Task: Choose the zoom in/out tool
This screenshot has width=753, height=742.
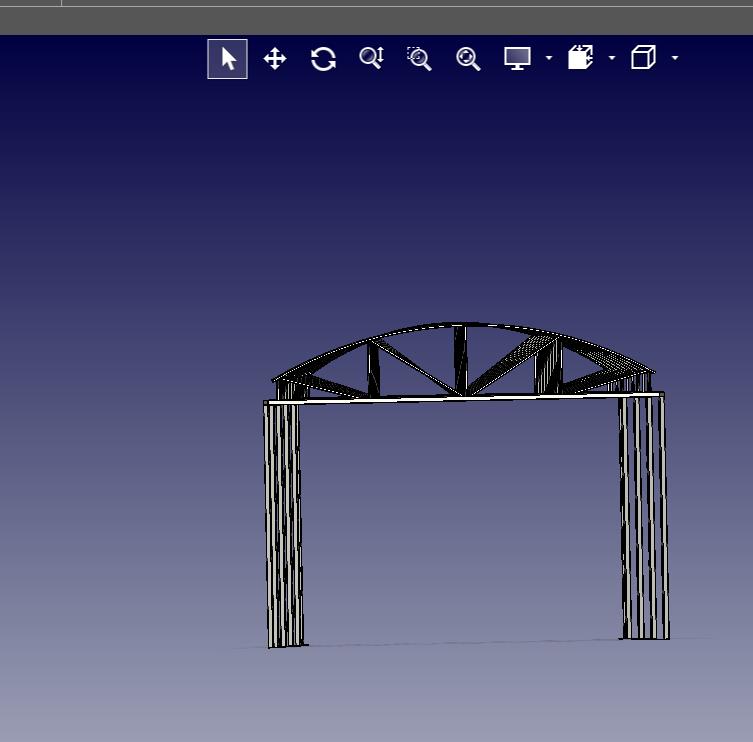Action: click(372, 58)
